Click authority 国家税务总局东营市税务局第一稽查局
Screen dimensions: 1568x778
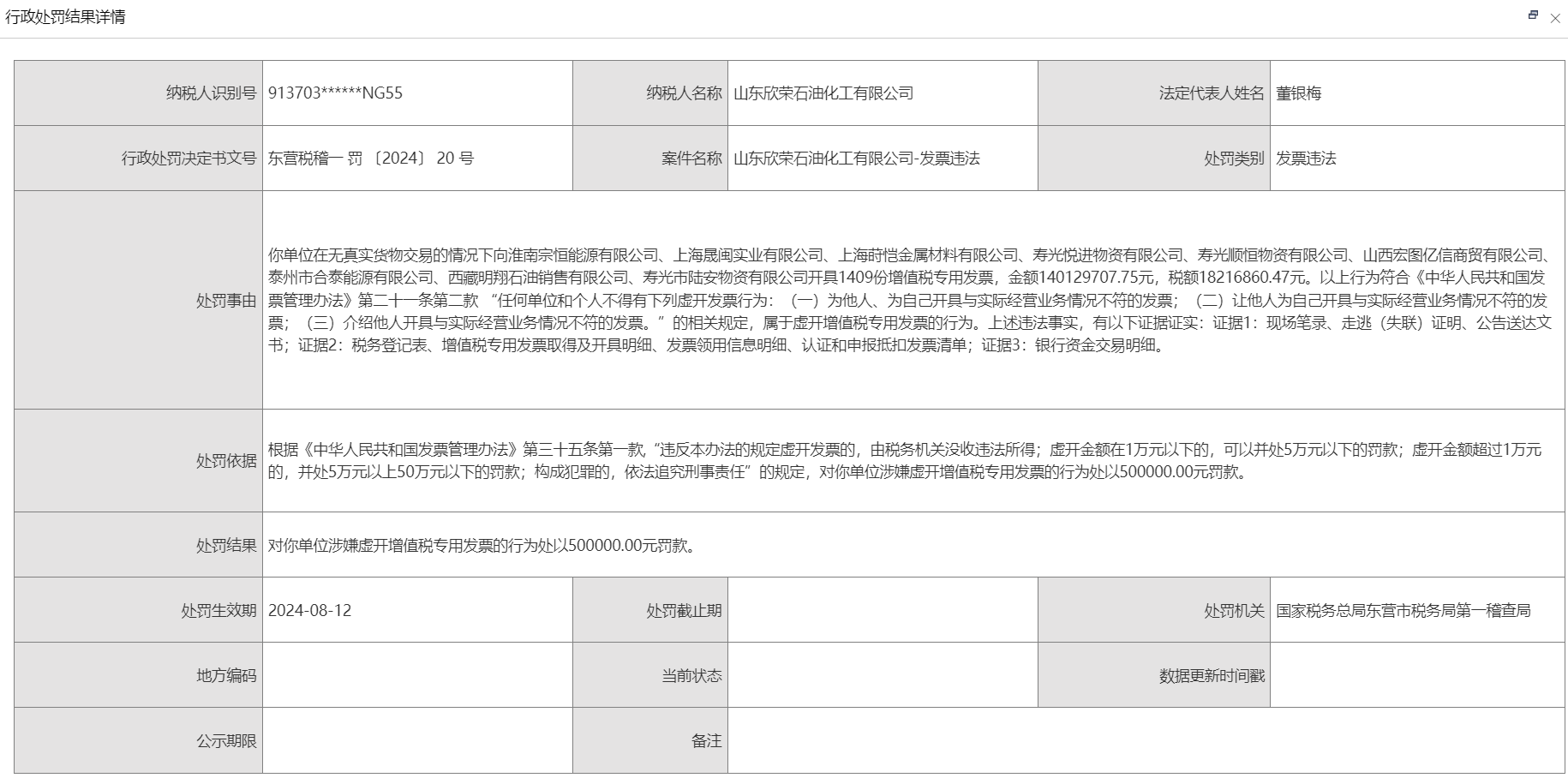pos(1403,611)
